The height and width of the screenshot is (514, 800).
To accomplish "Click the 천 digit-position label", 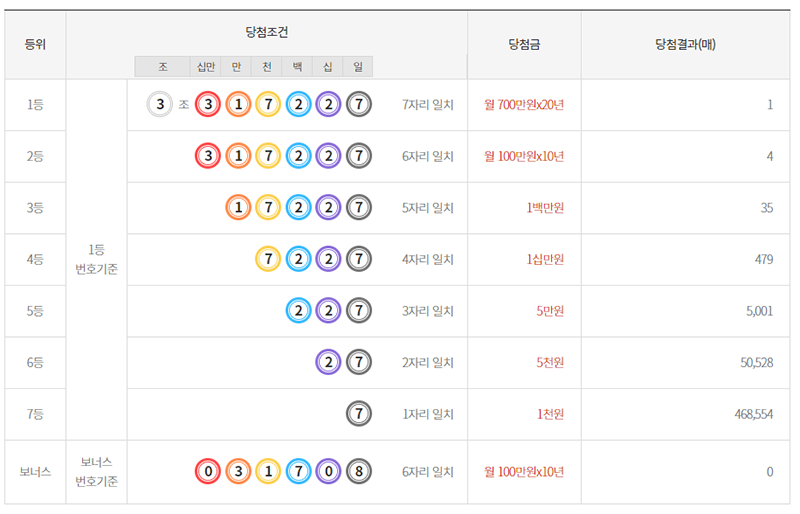I will click(267, 67).
